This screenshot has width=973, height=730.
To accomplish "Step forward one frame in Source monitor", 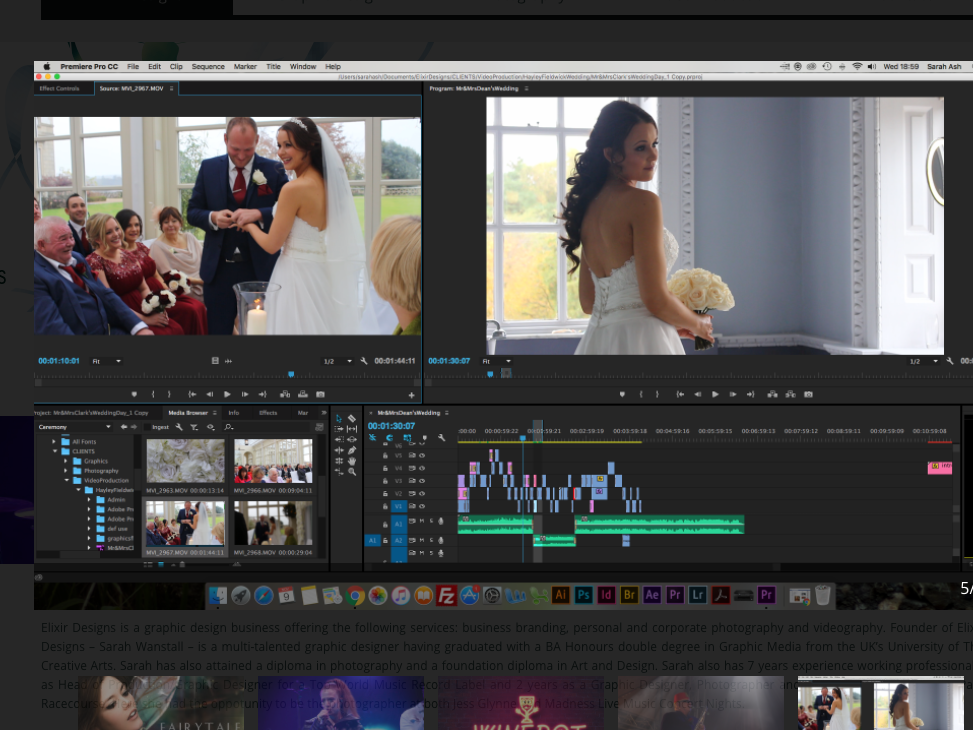I will pos(244,394).
